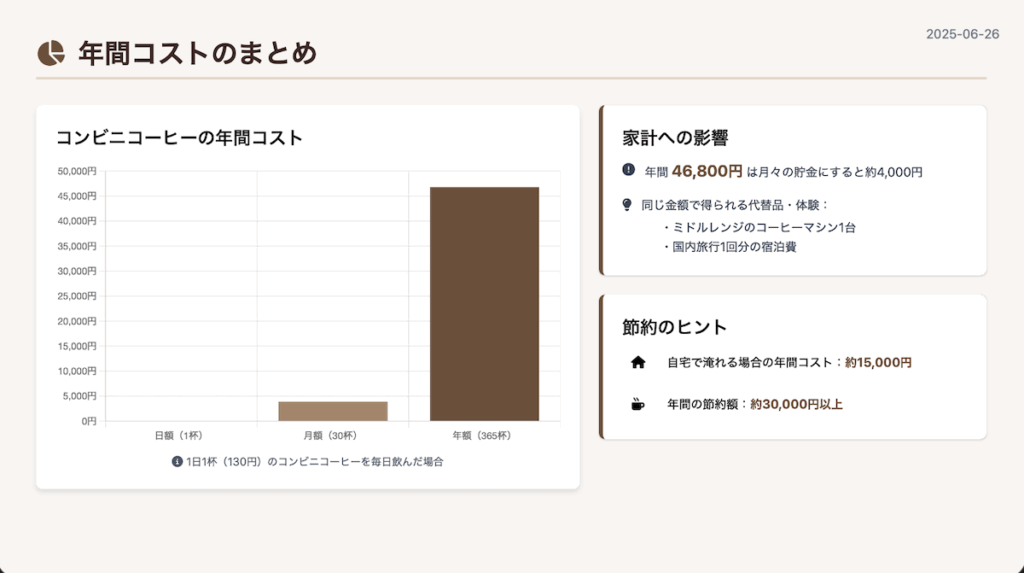
Task: Click the light brown 月額 bar
Action: click(x=333, y=411)
